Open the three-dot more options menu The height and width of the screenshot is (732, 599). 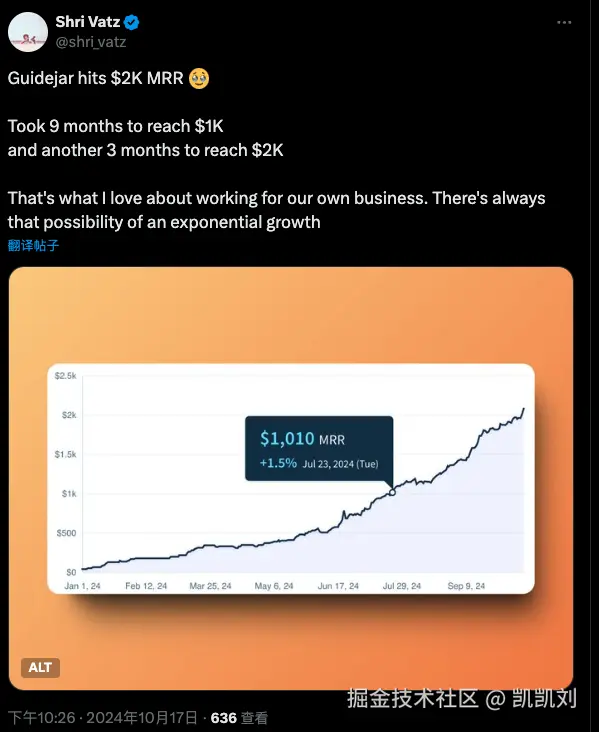(x=564, y=22)
